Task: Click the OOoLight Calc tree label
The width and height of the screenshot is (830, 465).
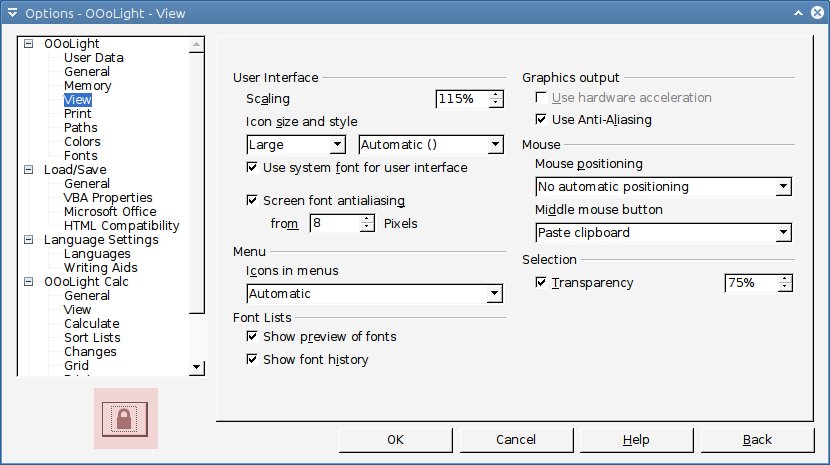Action: [x=86, y=281]
